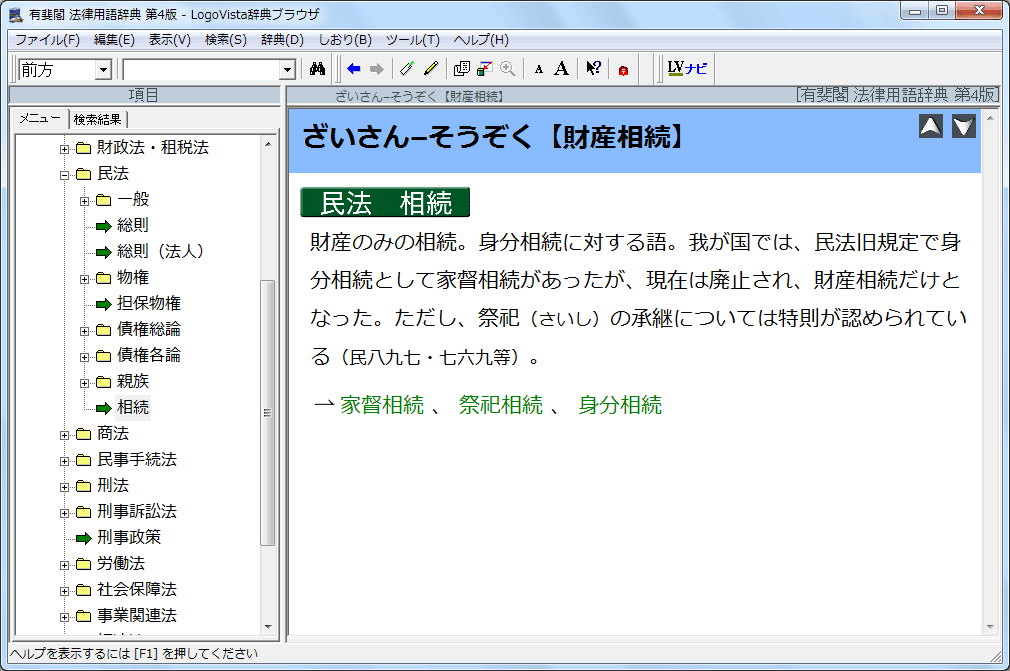This screenshot has height=671, width=1010.
Task: Follow the 祭祀相続 cross-reference link
Action: [500, 405]
